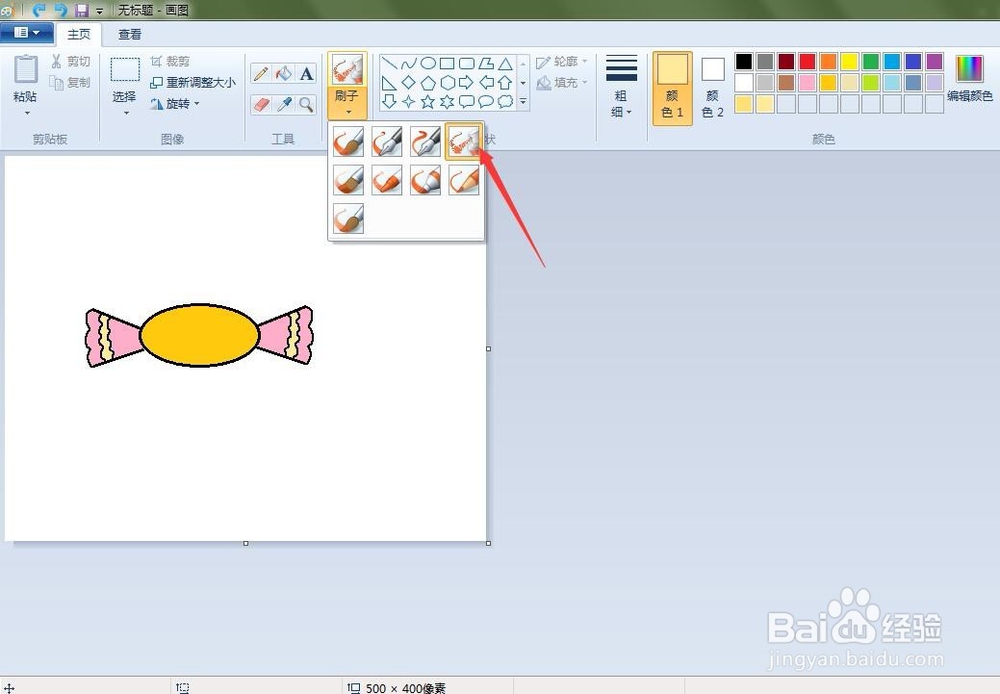
Task: Choose the first Calligraphy brush in the menu
Action: (x=386, y=141)
